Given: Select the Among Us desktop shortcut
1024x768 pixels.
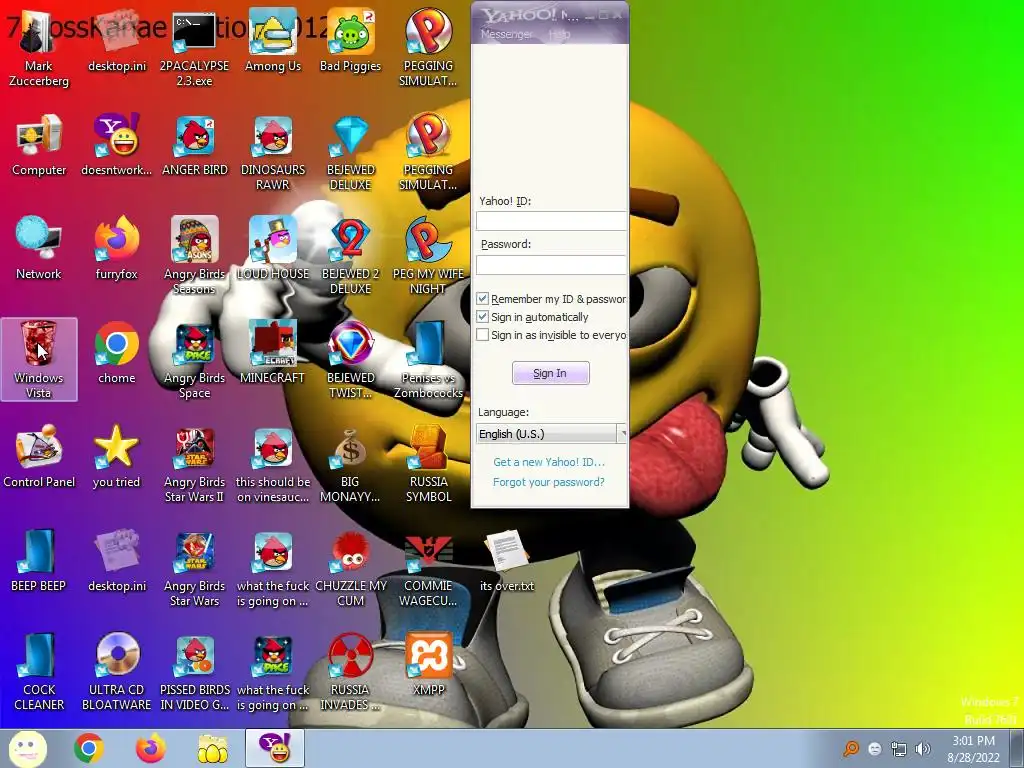Looking at the screenshot, I should point(273,41).
